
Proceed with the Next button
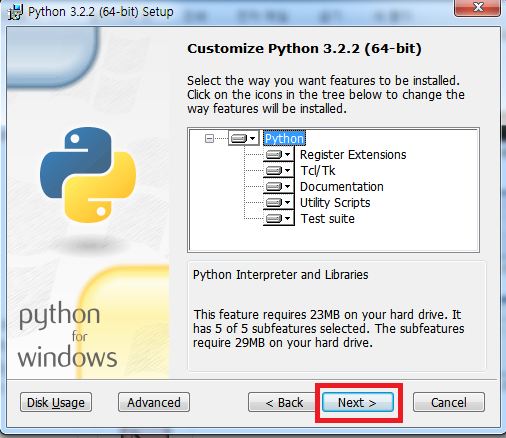click(358, 402)
